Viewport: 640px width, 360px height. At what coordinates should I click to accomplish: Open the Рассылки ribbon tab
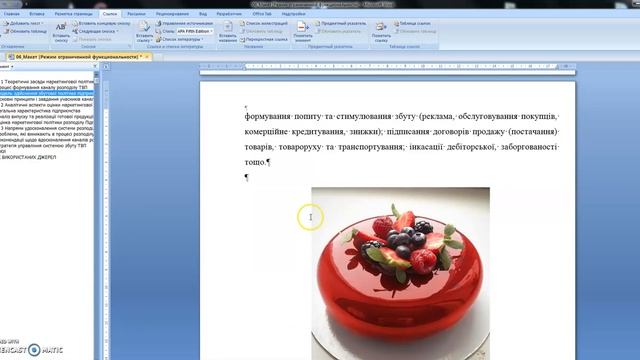coord(136,14)
